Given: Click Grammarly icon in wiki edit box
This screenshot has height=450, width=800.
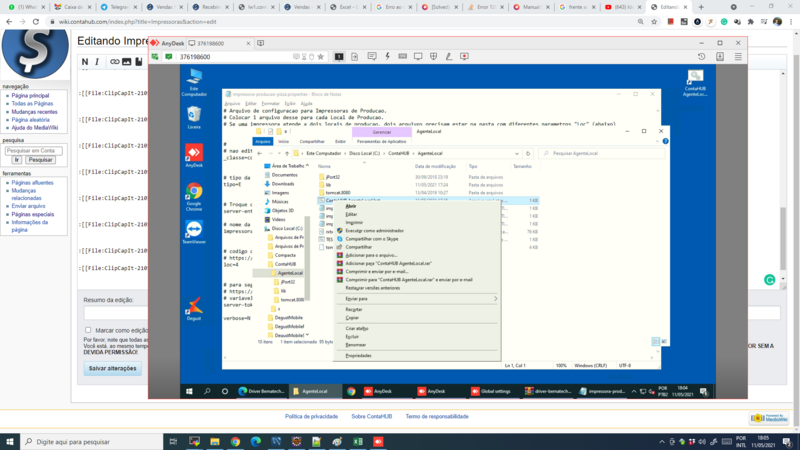Looking at the screenshot, I should pyautogui.click(x=769, y=280).
